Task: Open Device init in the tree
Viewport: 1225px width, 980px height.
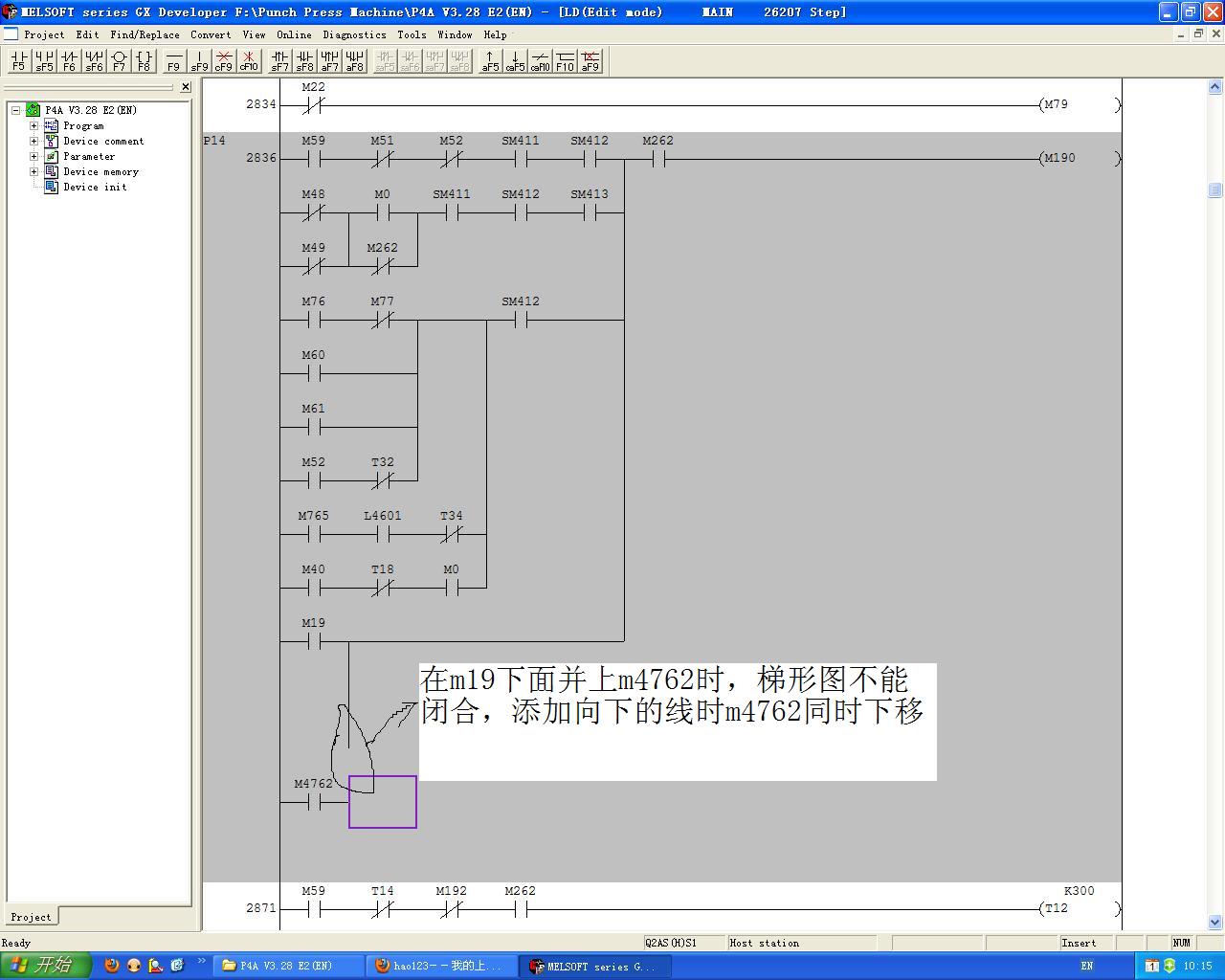Action: (95, 187)
